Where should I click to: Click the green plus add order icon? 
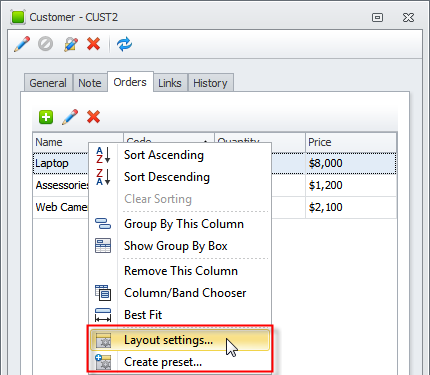coord(46,117)
